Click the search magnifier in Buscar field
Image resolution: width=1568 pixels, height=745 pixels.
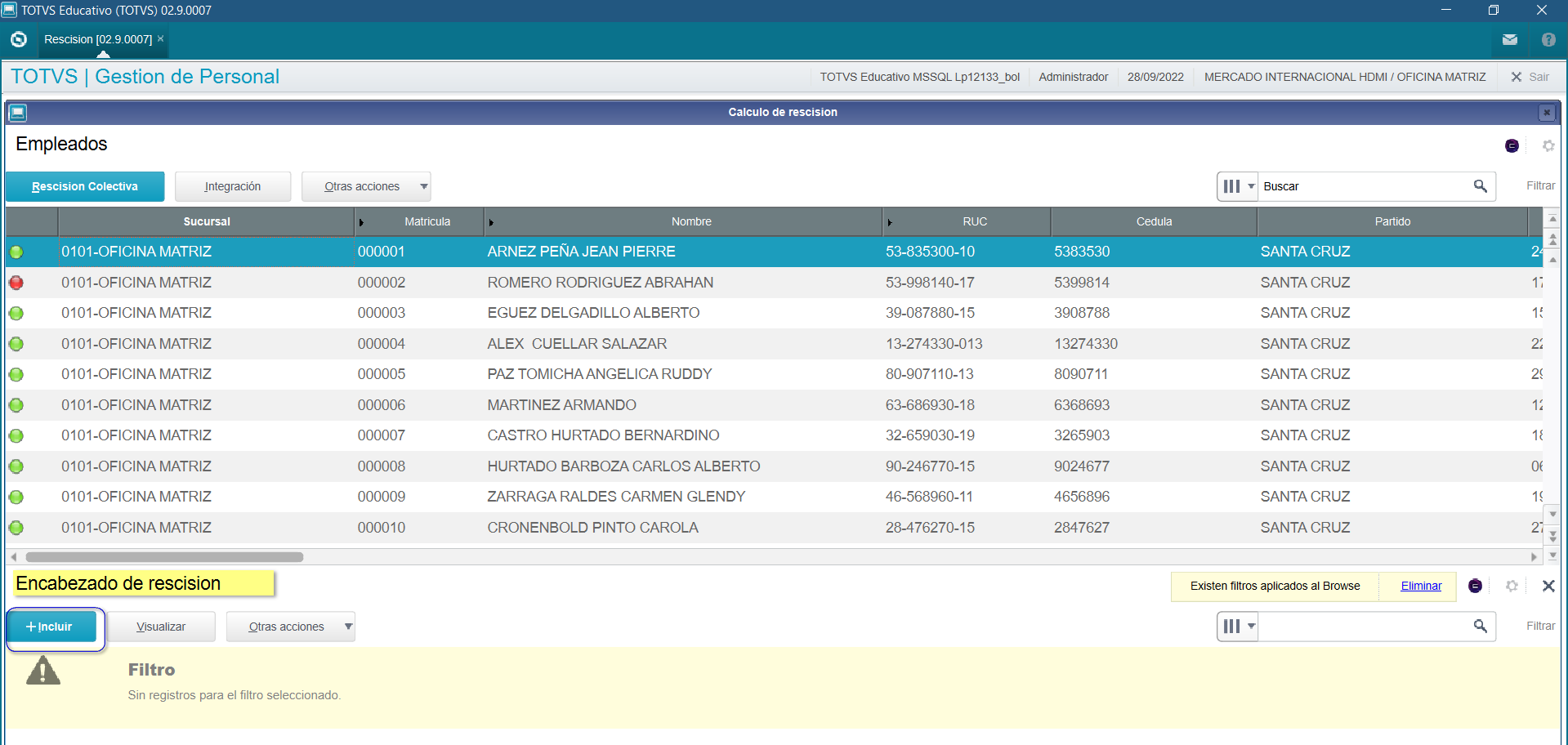click(1480, 186)
